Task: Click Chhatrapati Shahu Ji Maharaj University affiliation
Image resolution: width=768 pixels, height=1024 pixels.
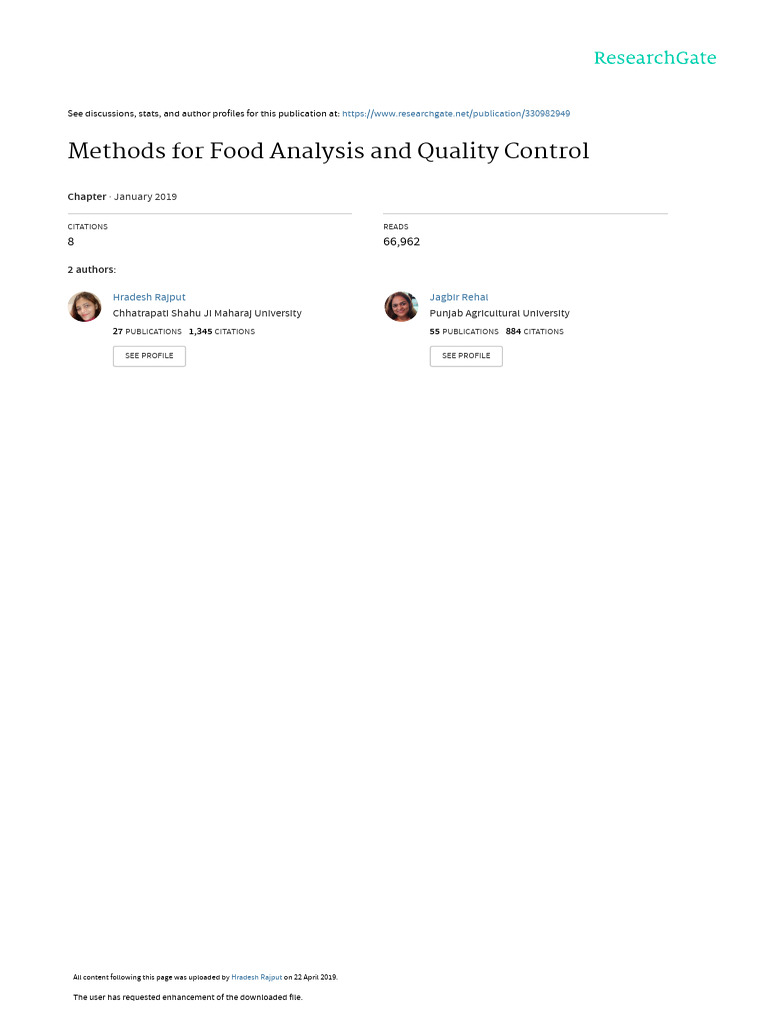Action: coord(207,313)
